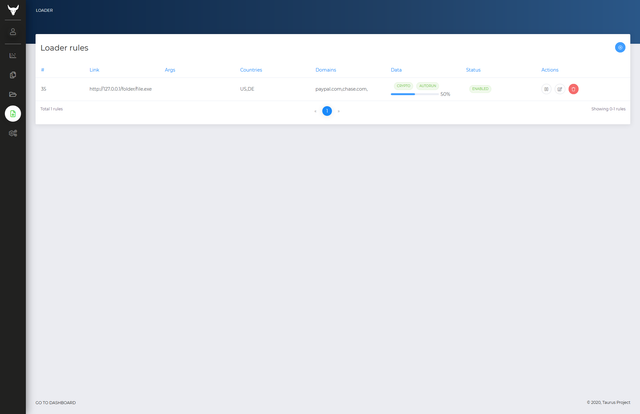The image size is (640, 414).
Task: Open the statistics chart sidebar icon
Action: point(13,56)
